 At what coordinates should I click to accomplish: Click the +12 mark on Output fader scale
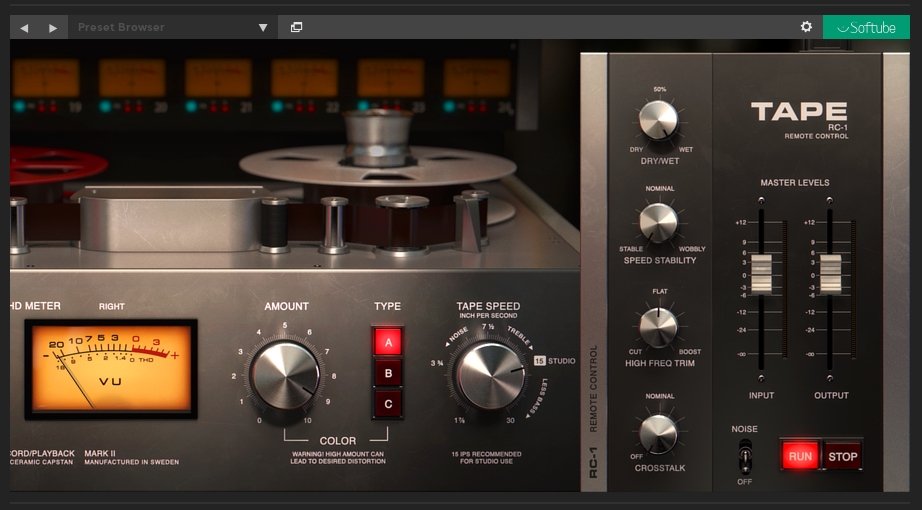[x=810, y=222]
